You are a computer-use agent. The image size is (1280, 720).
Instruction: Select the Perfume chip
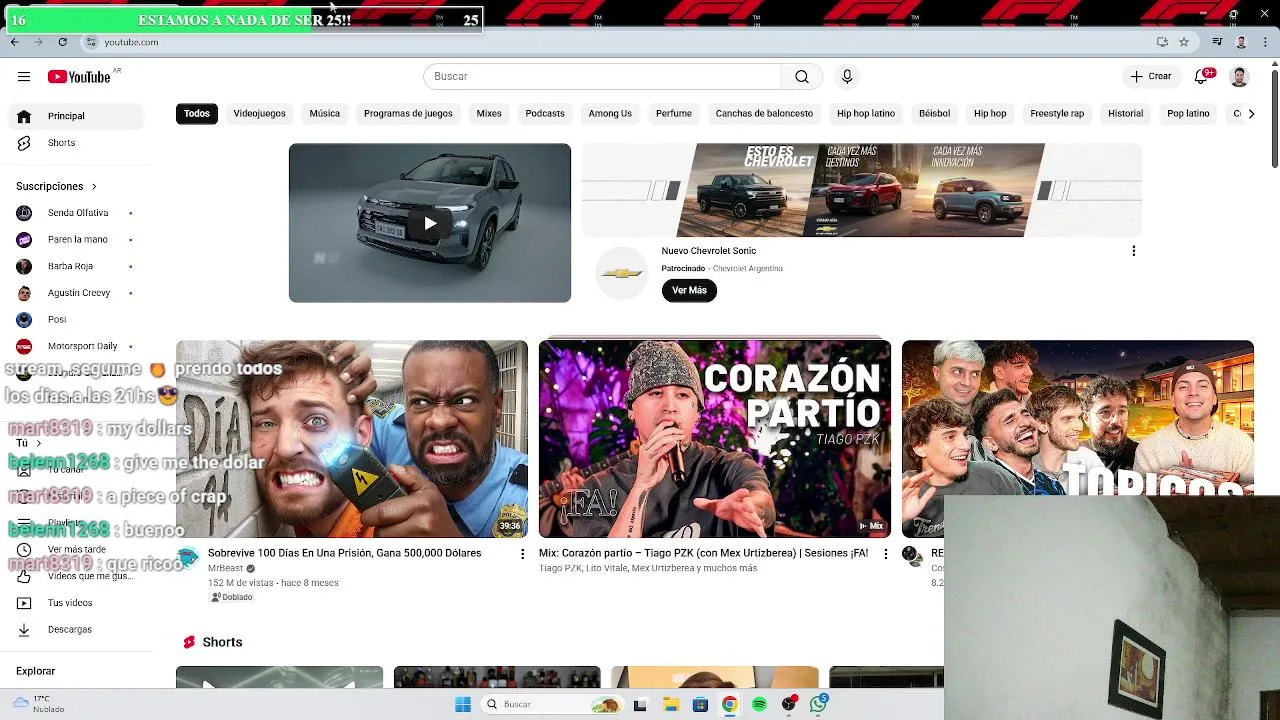click(x=674, y=114)
